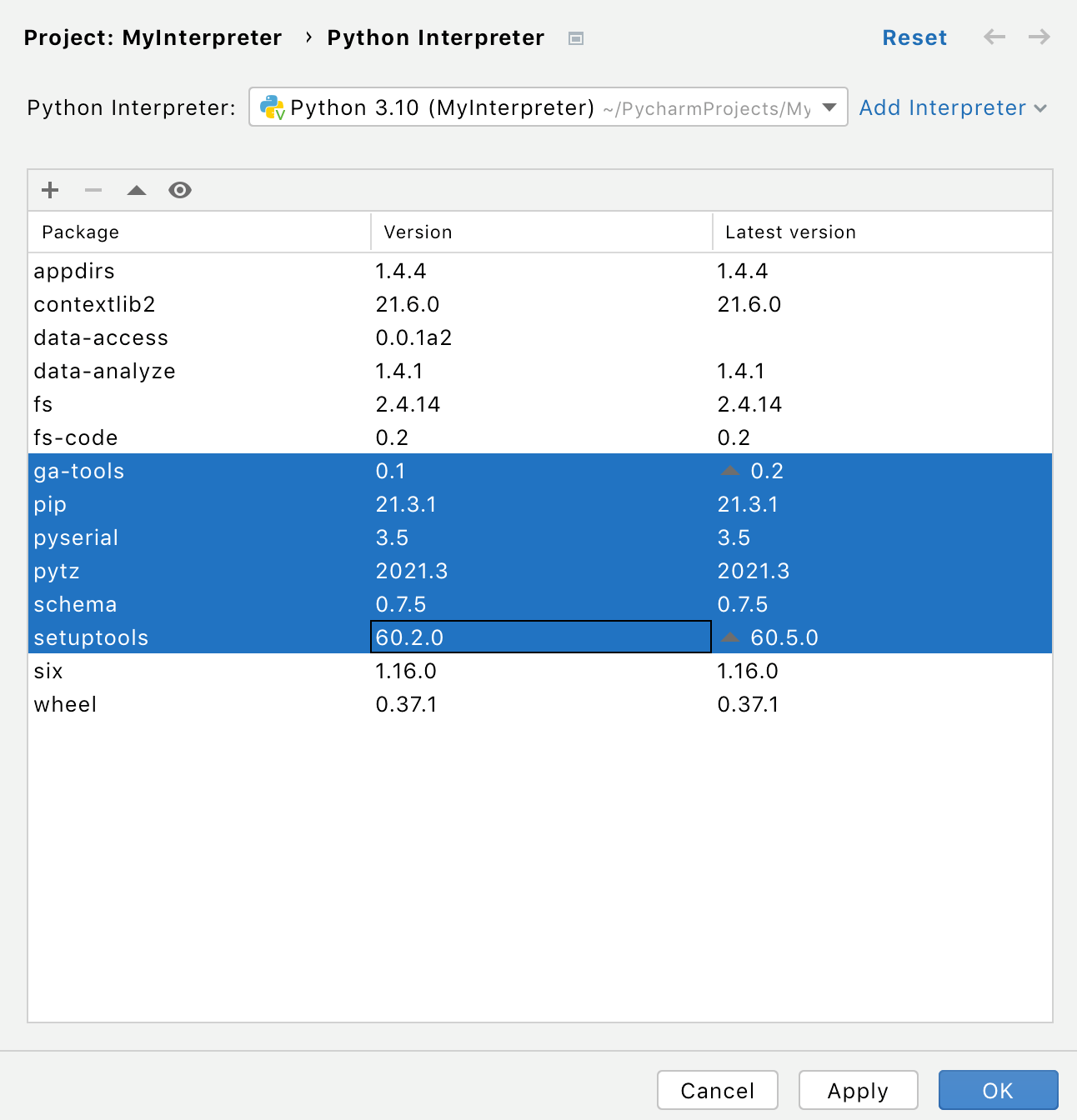The width and height of the screenshot is (1077, 1120).
Task: Select the Python Interpreter breadcrumb
Action: 436,37
